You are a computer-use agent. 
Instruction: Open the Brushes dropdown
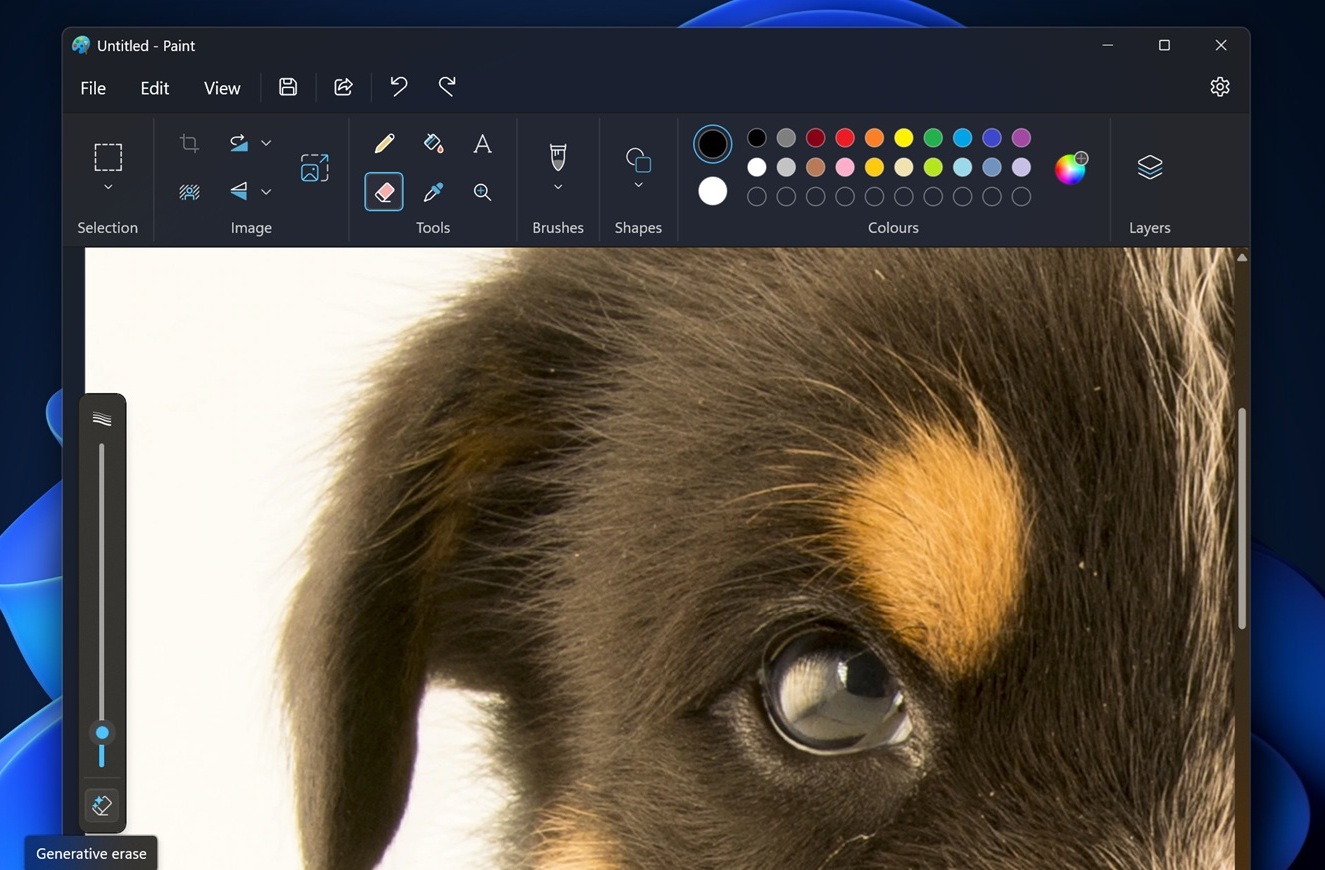coord(558,185)
